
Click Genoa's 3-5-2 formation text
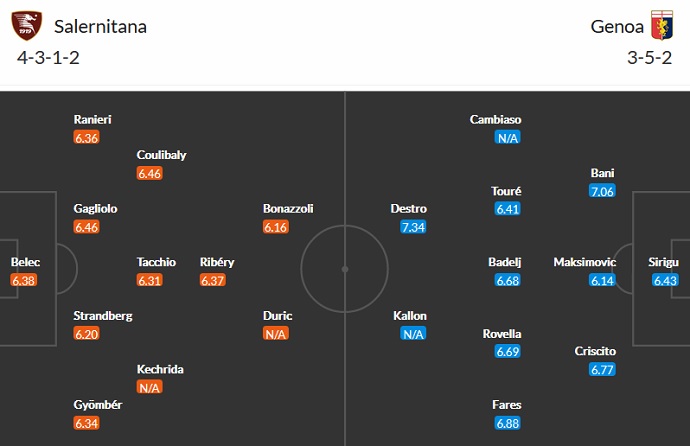pos(648,57)
